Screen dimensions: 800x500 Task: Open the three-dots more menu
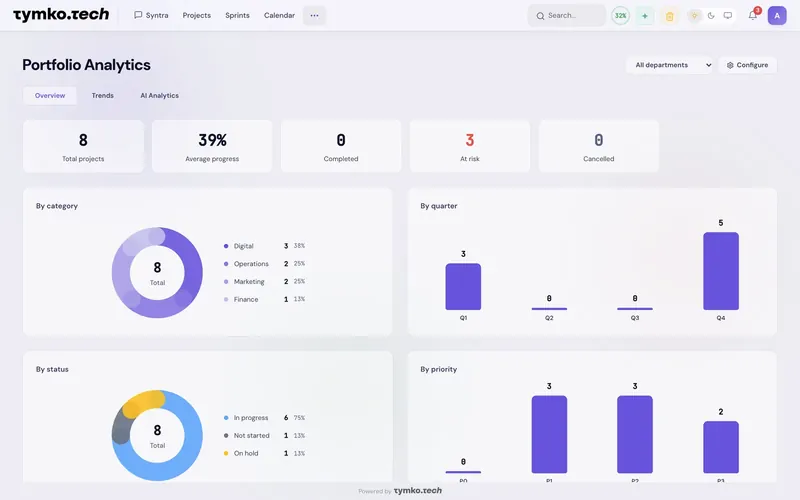click(314, 15)
